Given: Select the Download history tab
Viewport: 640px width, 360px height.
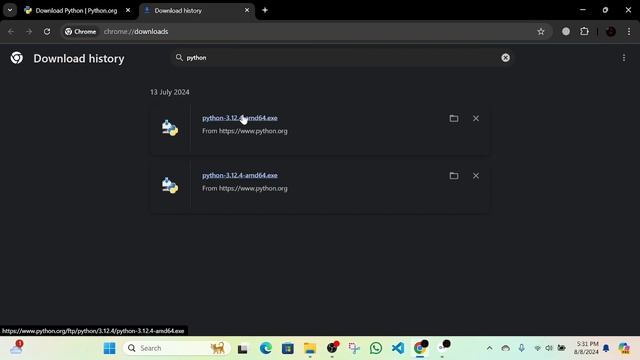Looking at the screenshot, I should click(197, 11).
